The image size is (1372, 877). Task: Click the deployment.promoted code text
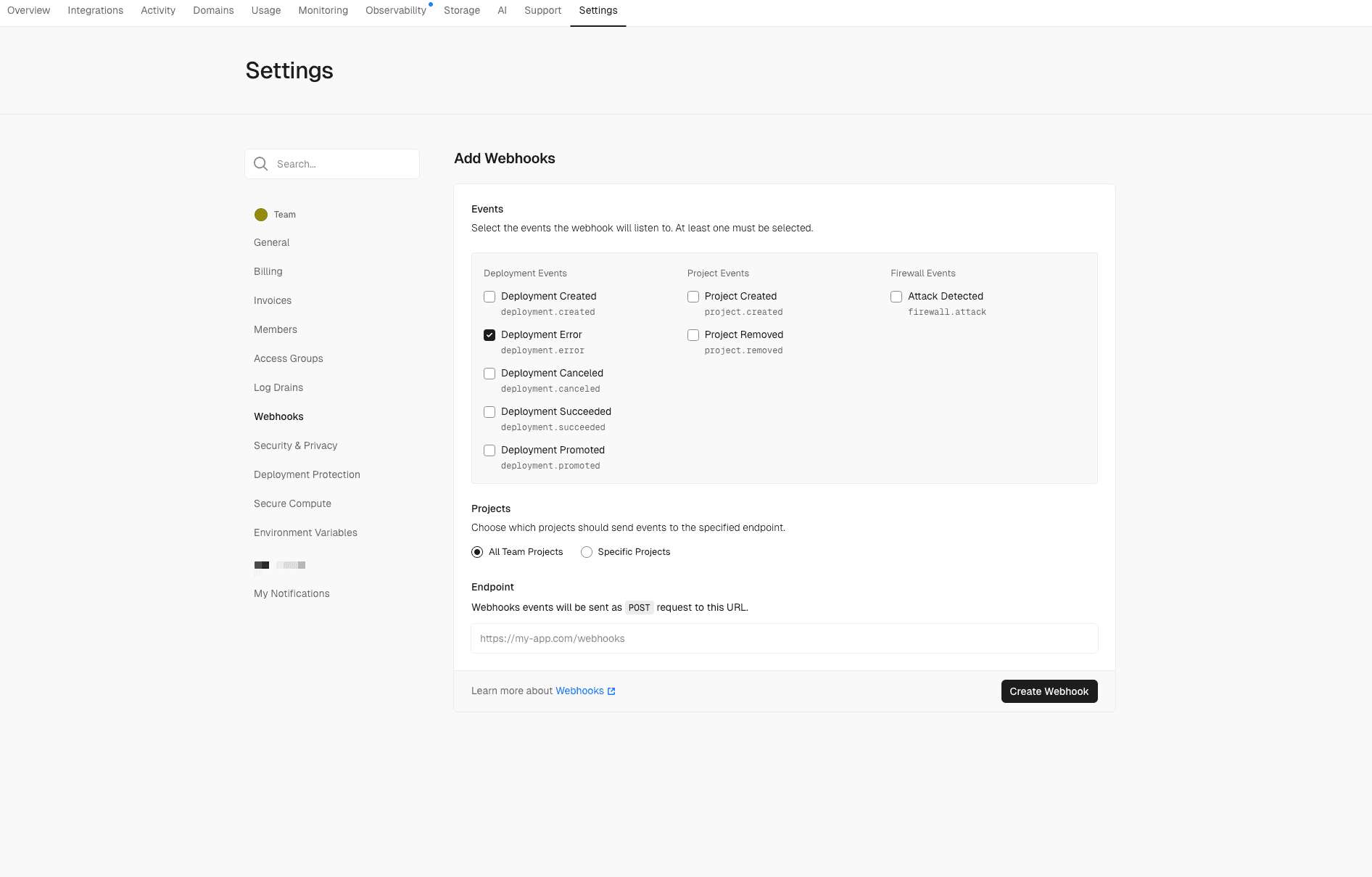point(550,466)
